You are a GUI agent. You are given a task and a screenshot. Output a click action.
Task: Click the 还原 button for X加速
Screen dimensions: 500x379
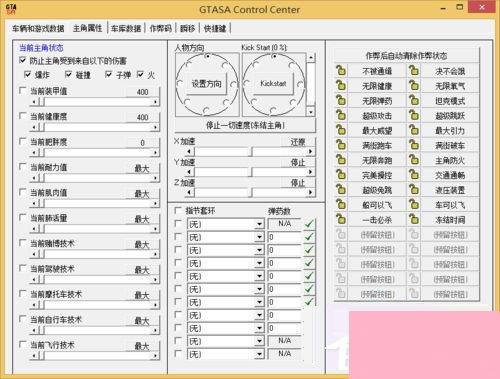click(298, 142)
